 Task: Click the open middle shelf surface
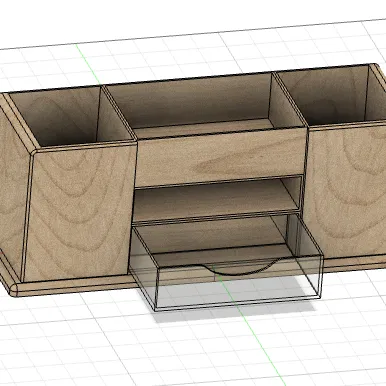point(215,200)
